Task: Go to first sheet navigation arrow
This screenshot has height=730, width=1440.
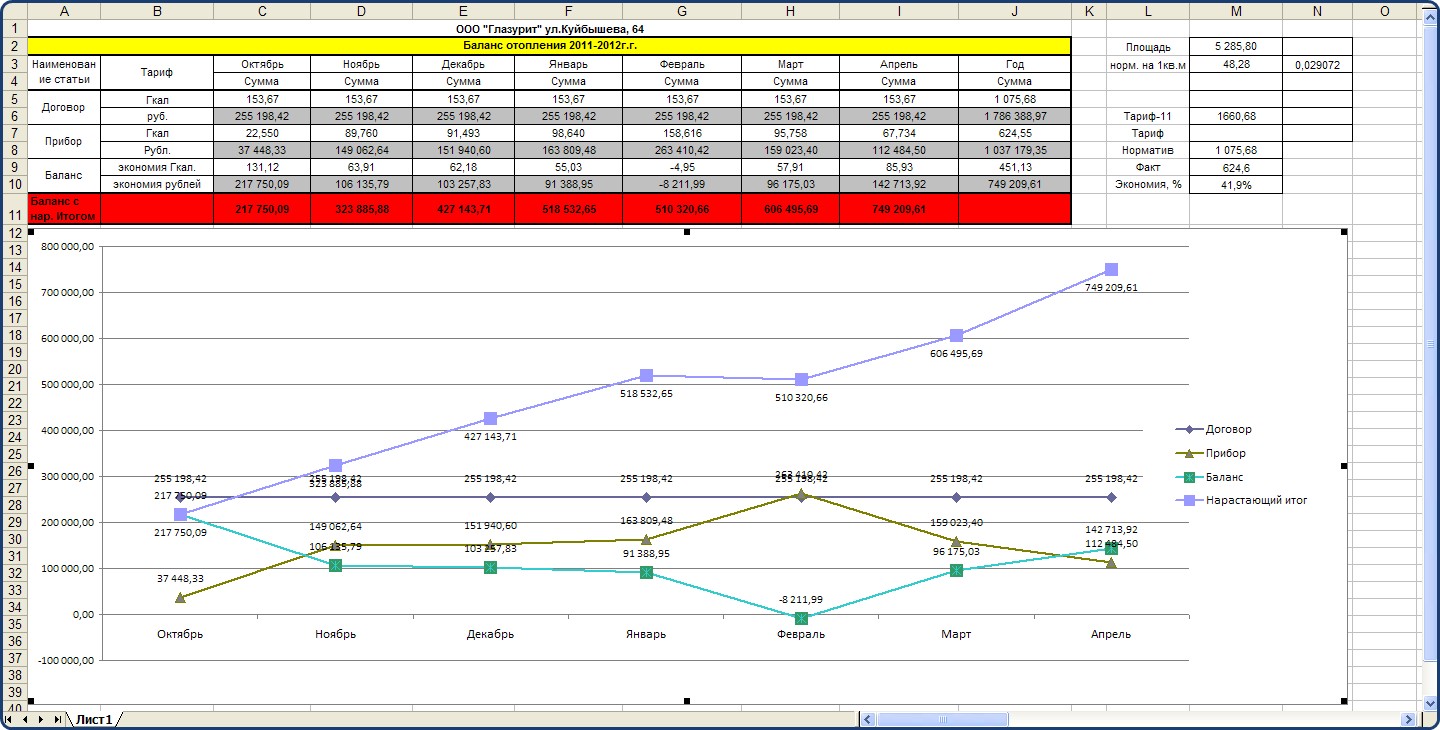Action: (x=9, y=719)
